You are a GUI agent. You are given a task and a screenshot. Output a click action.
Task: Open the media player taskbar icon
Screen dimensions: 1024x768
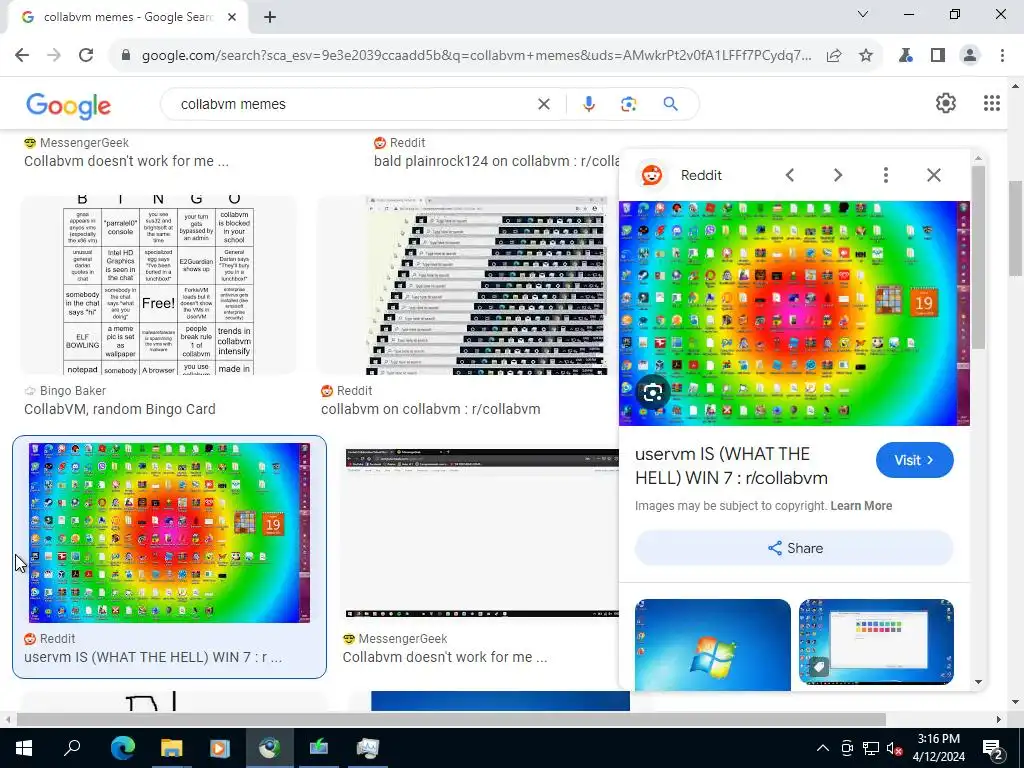pos(220,748)
